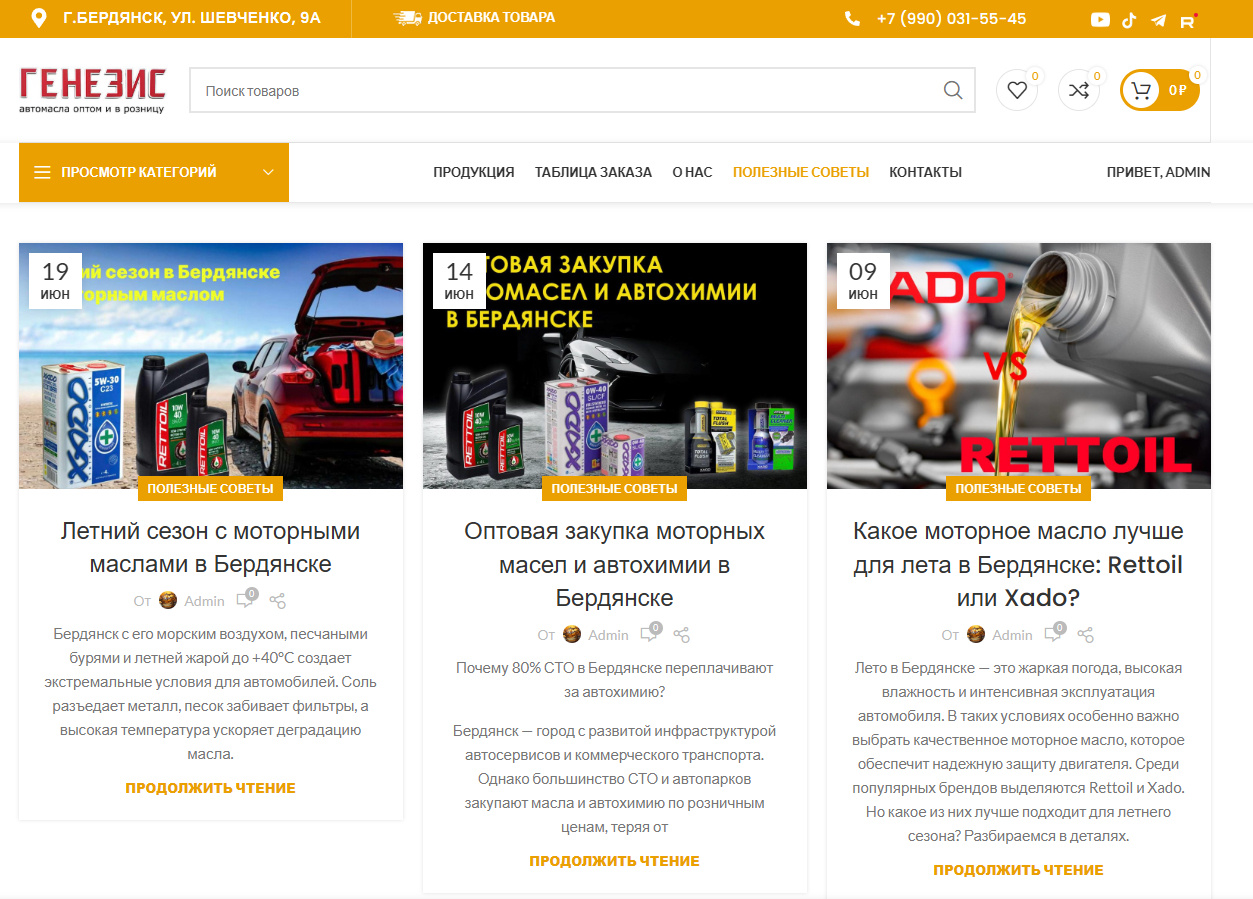
Task: Open comments icon under Летний сезон post
Action: (245, 600)
